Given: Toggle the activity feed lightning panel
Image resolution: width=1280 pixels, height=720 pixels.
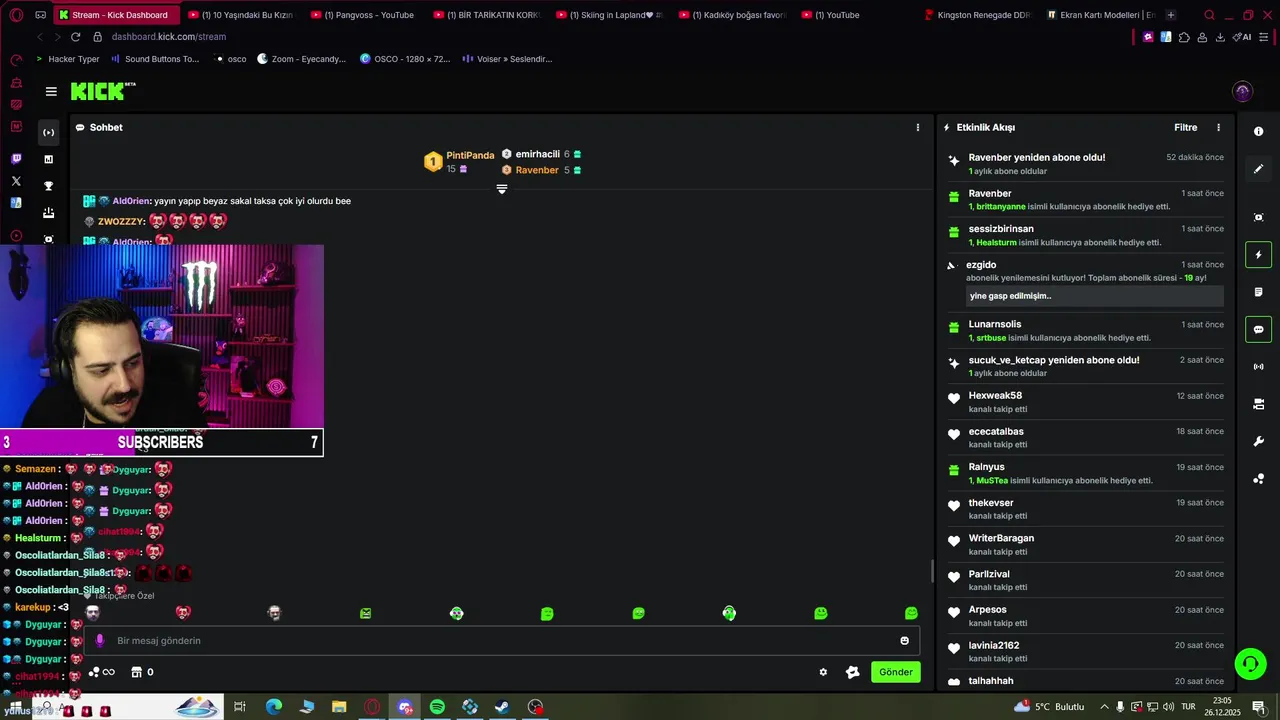Looking at the screenshot, I should click(x=1258, y=254).
